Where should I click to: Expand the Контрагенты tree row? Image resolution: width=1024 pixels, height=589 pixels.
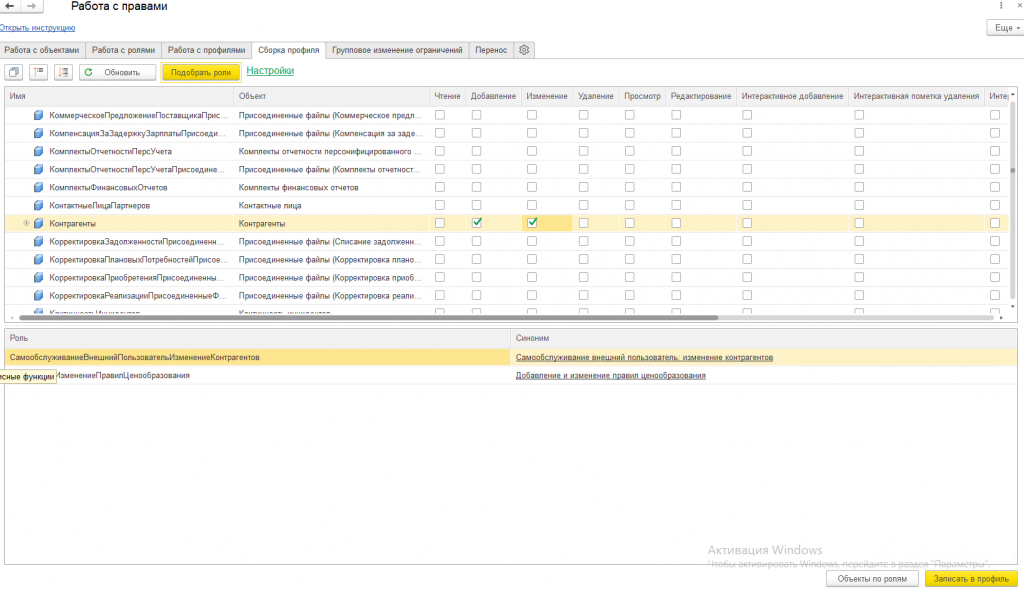(26, 223)
